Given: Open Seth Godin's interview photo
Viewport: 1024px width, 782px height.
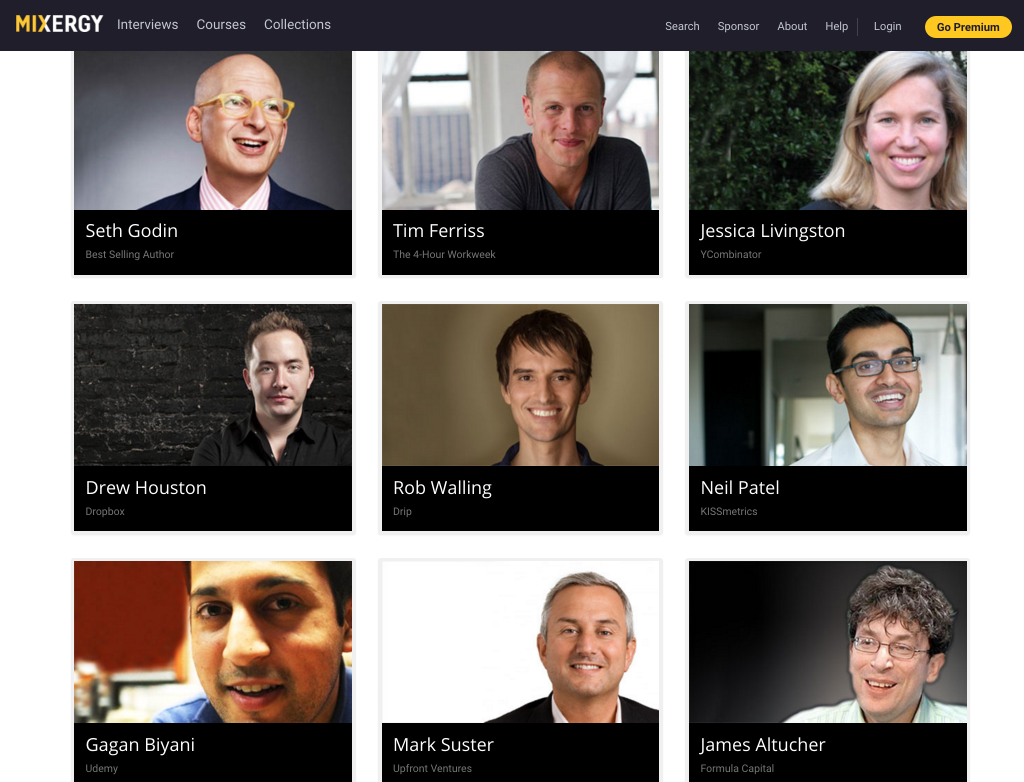Looking at the screenshot, I should [213, 131].
